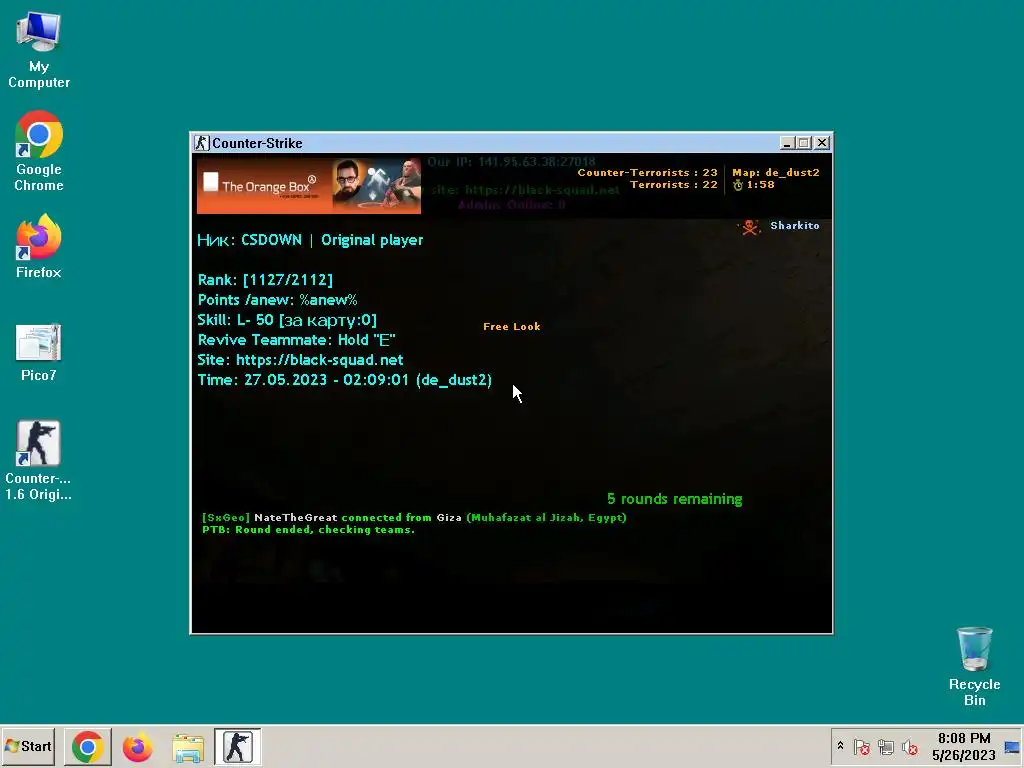Click the Counter-Strike window title text
This screenshot has width=1024, height=768.
pyautogui.click(x=257, y=143)
